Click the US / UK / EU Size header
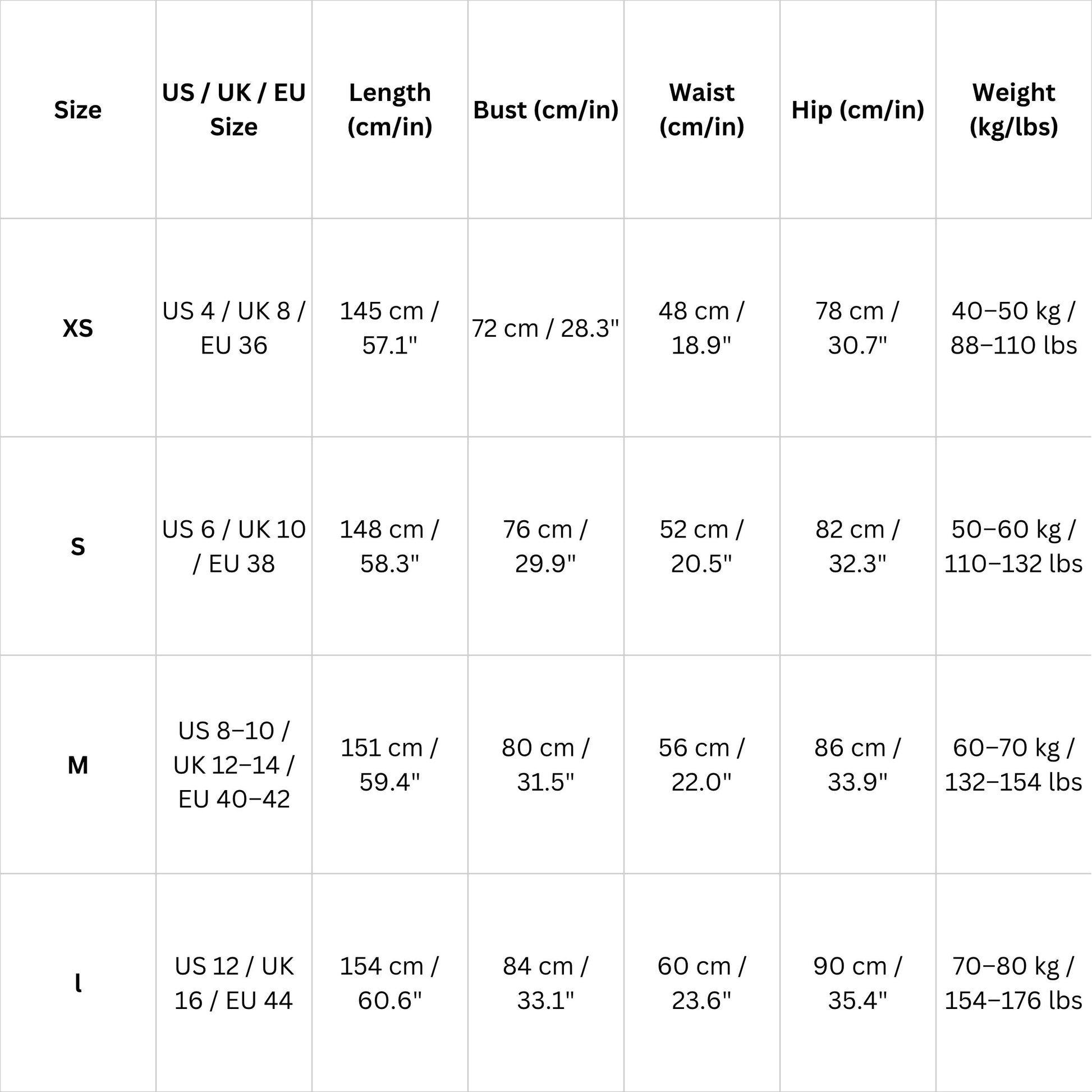The image size is (1092, 1092). click(x=234, y=109)
